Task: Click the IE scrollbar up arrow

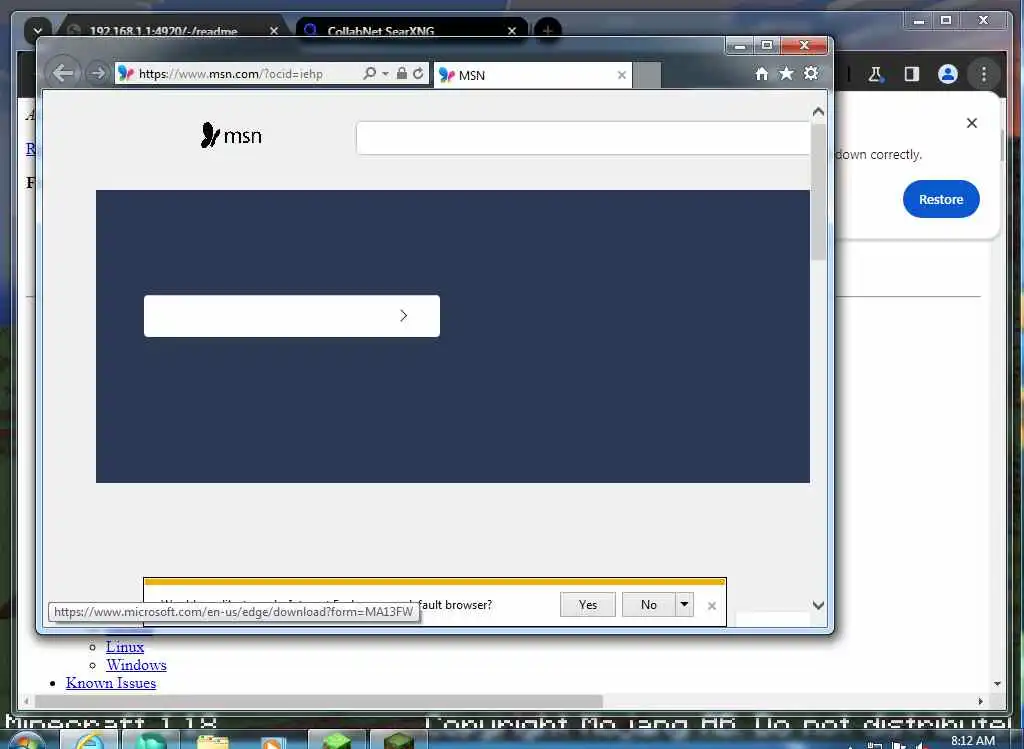Action: 818,112
